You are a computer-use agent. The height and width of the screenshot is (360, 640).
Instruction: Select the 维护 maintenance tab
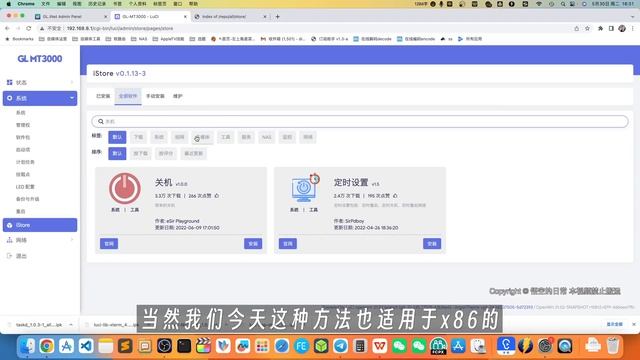(x=178, y=96)
